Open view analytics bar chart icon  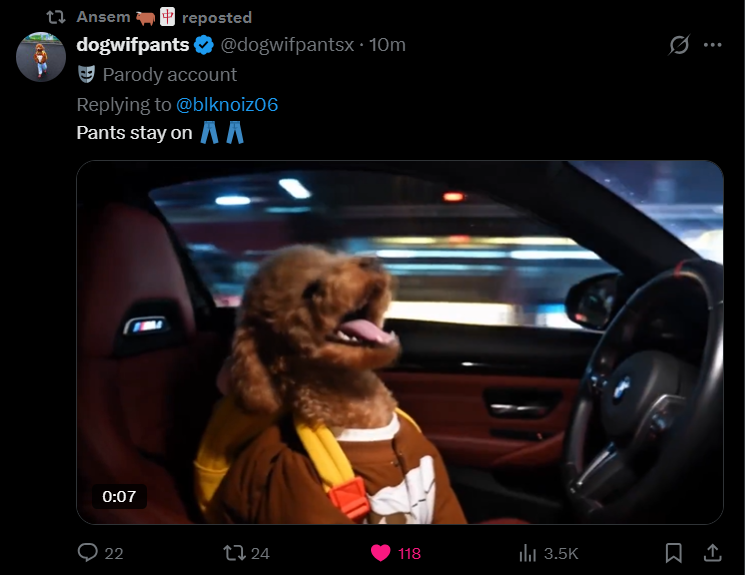click(527, 553)
